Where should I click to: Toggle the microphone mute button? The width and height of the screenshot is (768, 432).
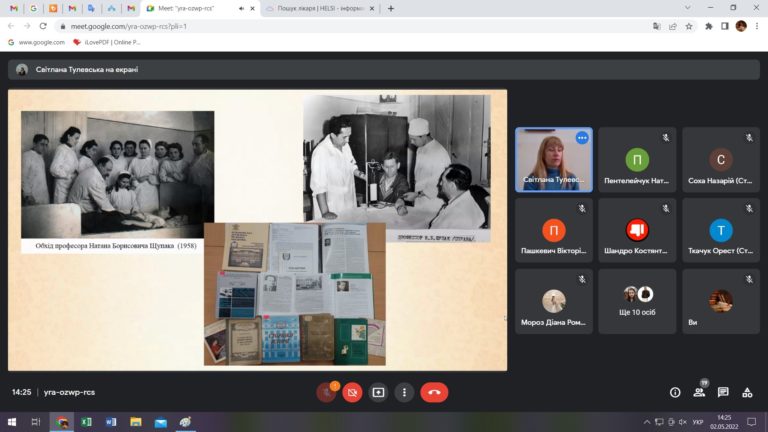click(x=326, y=392)
